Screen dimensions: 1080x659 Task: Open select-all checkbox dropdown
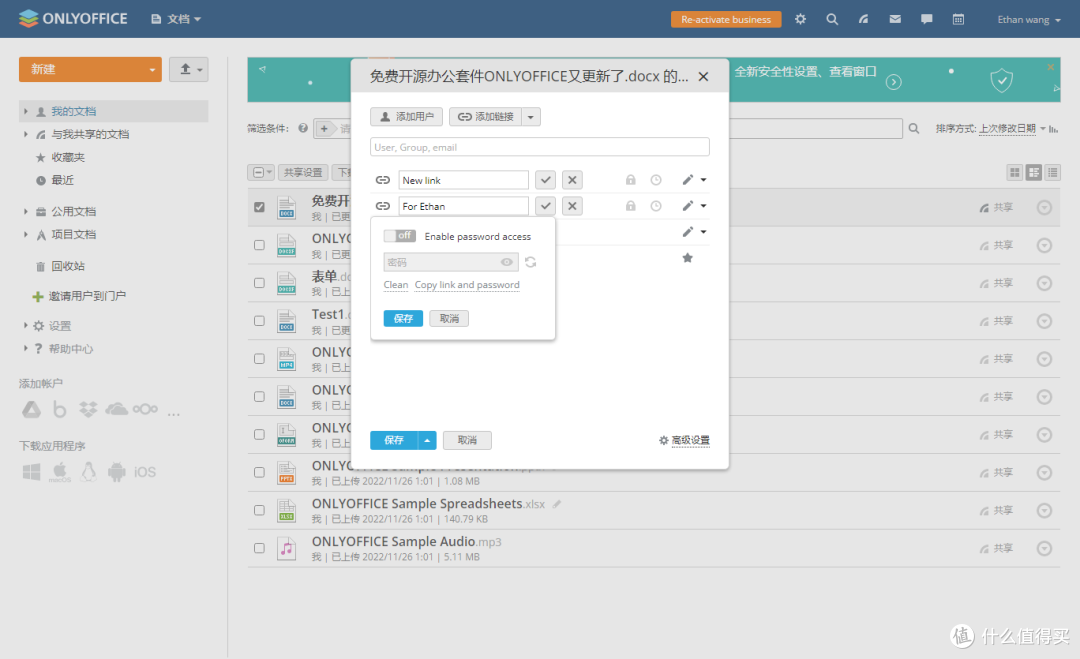pos(261,172)
